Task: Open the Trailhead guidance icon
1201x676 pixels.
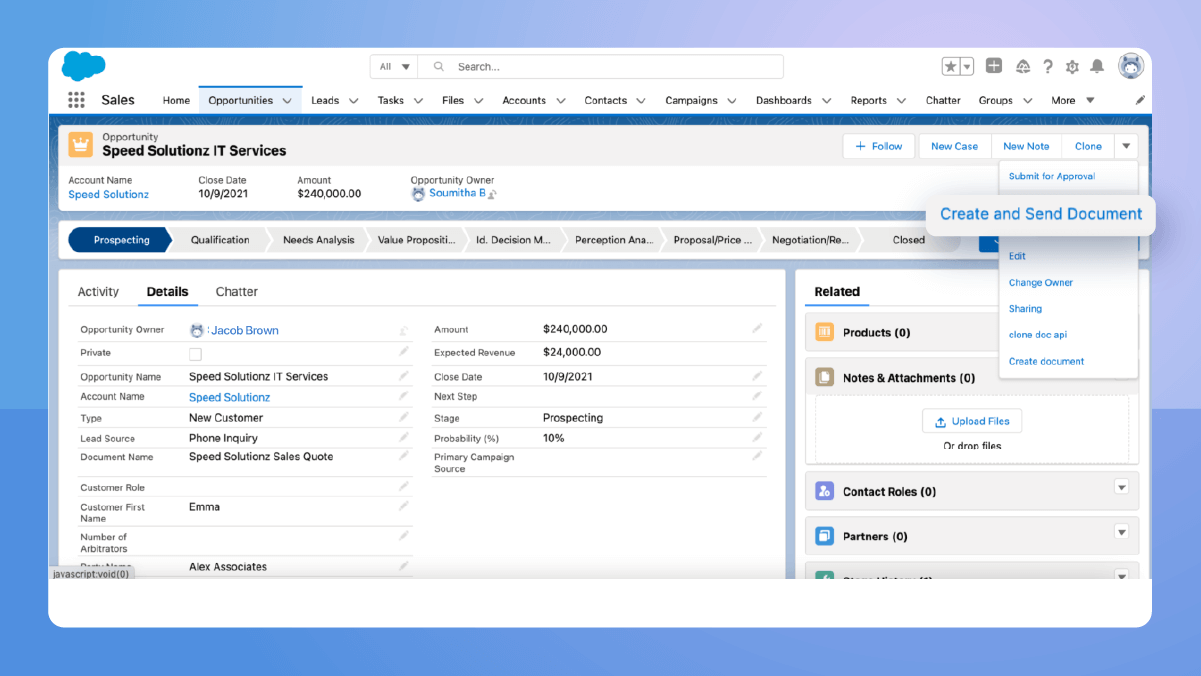Action: click(1023, 67)
